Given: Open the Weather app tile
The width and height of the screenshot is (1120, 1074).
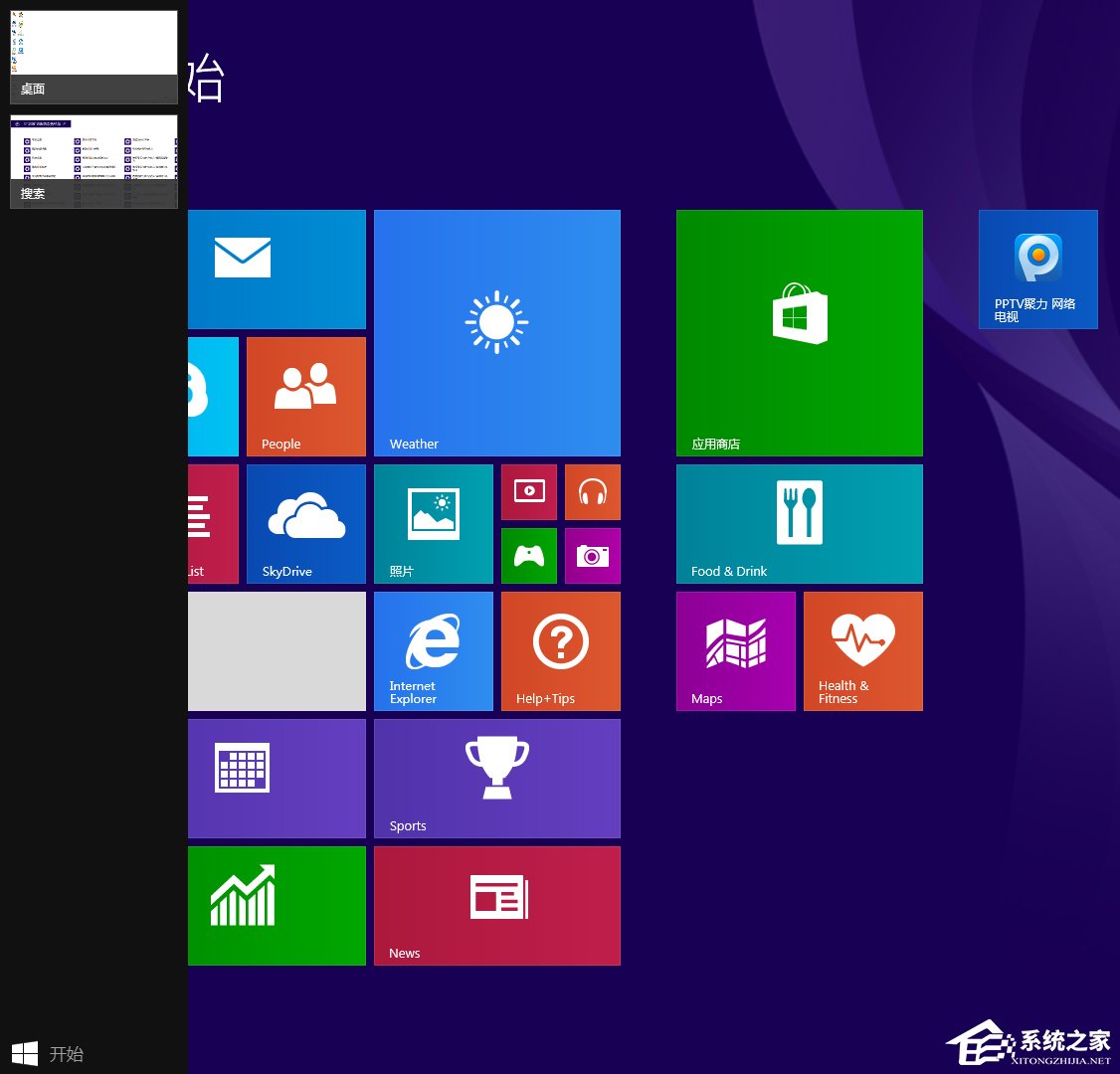Looking at the screenshot, I should tap(496, 332).
